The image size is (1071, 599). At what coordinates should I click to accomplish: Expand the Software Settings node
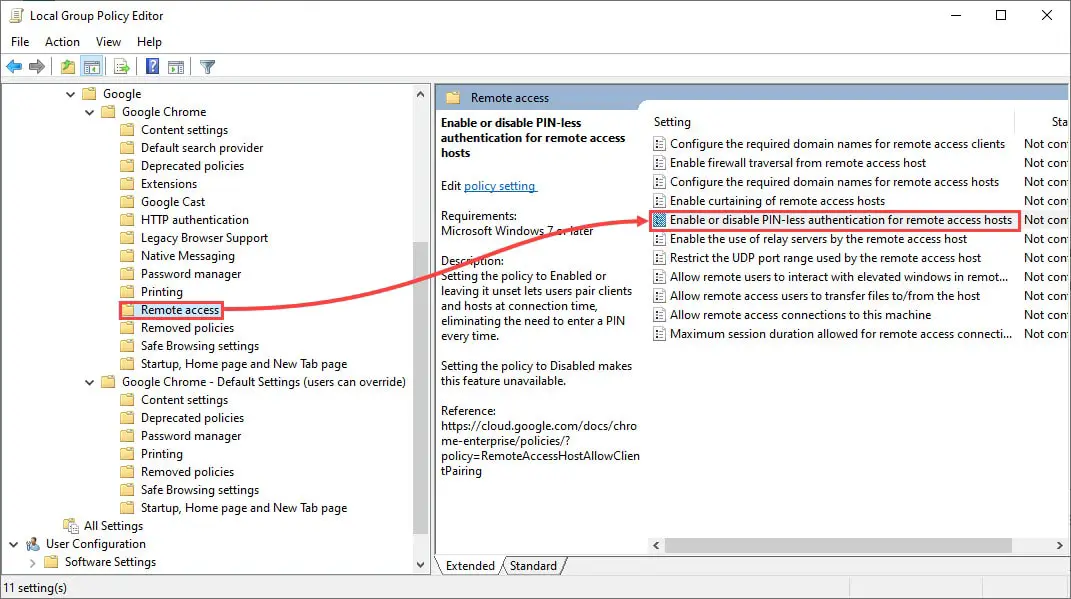tap(32, 563)
